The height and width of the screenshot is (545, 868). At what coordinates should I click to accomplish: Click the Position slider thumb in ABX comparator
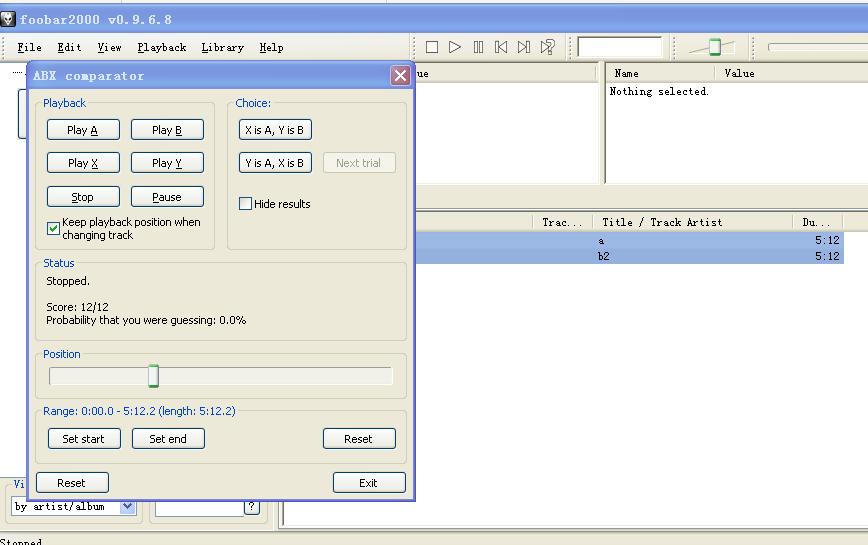coord(153,376)
